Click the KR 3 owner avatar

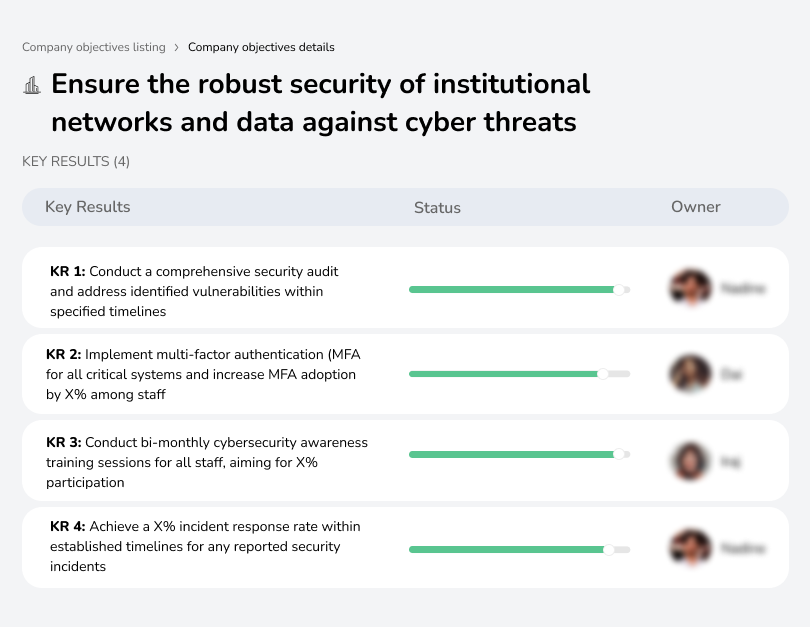[x=691, y=461]
